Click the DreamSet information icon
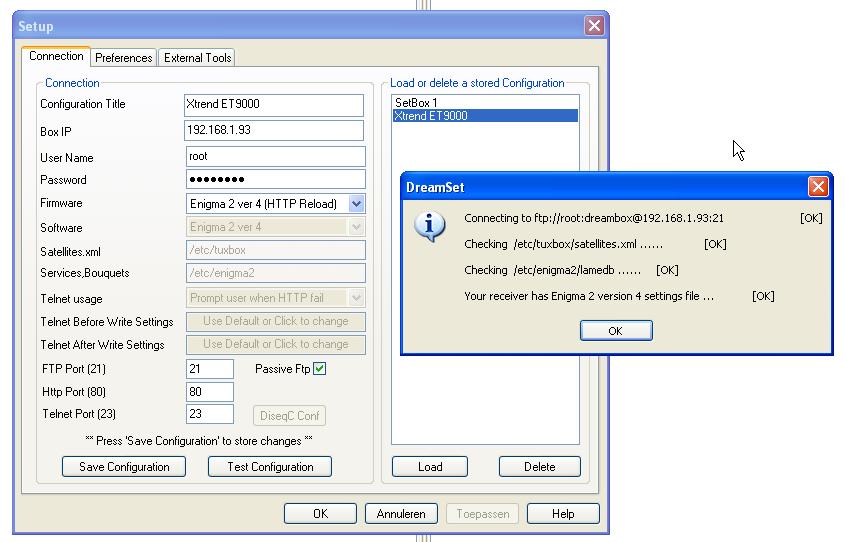 (x=429, y=226)
